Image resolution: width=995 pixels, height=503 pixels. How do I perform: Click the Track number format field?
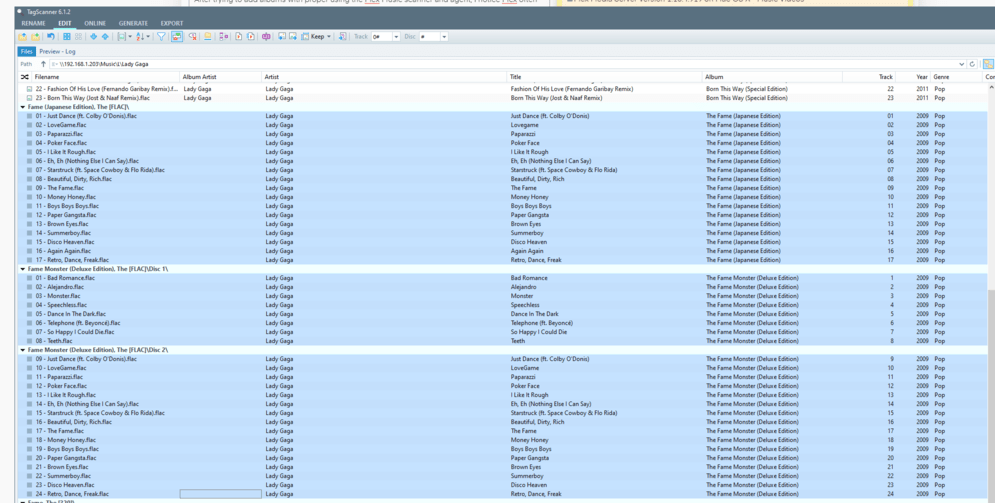(381, 37)
